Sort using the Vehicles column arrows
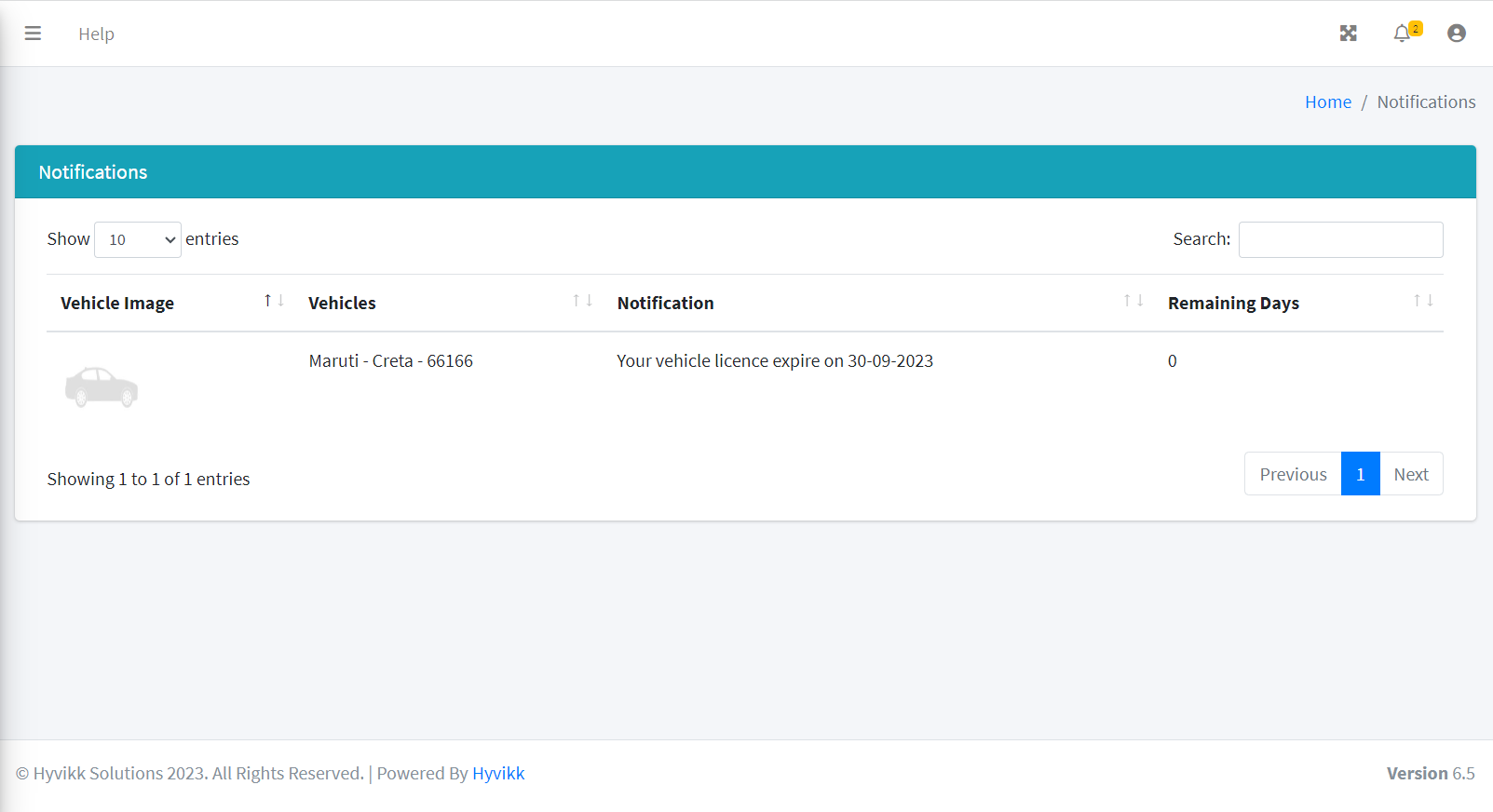 tap(583, 301)
